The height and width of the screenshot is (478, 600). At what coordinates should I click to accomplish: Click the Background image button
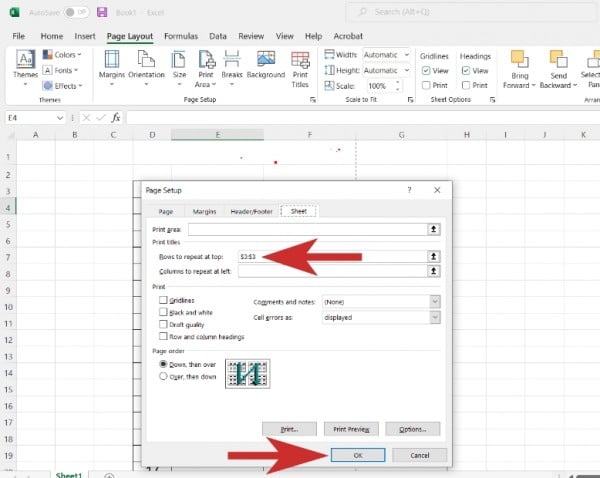(266, 64)
